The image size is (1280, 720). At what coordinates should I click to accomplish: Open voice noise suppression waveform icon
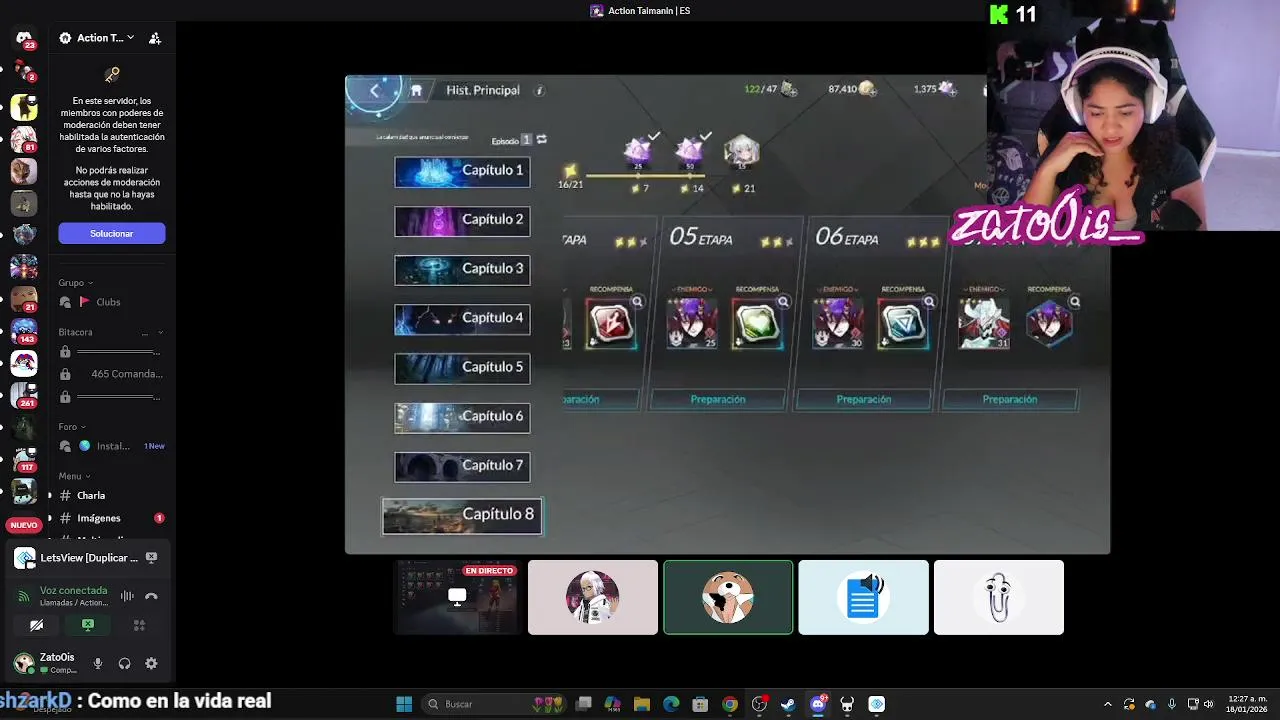pos(127,596)
